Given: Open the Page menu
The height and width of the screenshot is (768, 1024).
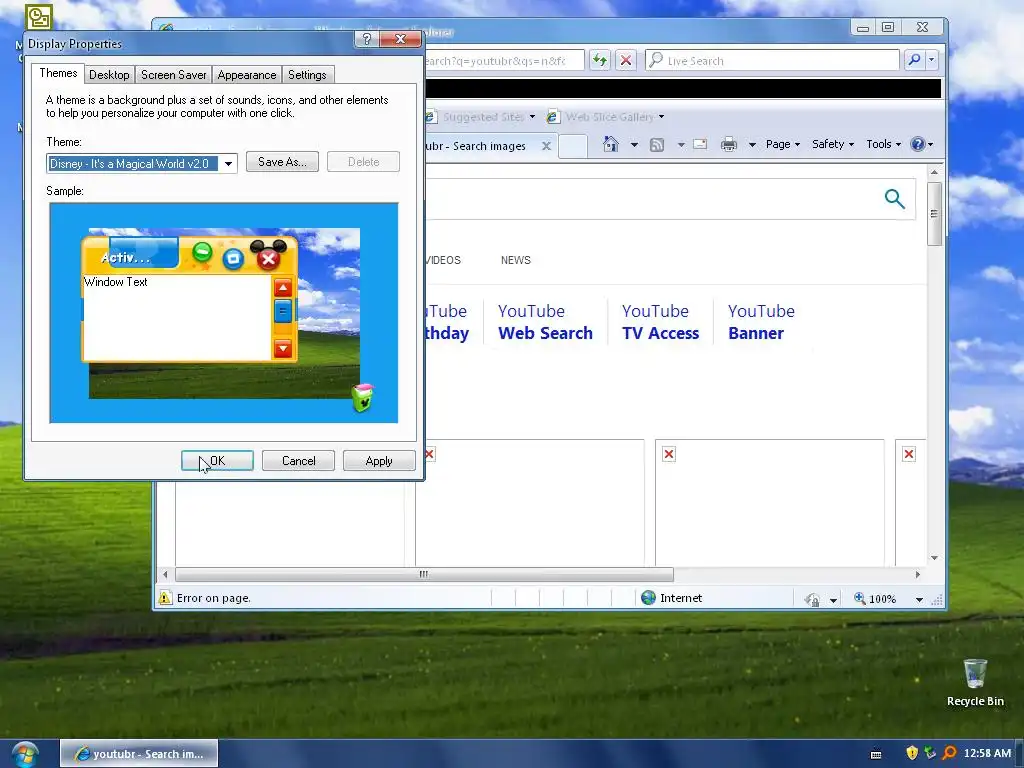Looking at the screenshot, I should point(783,144).
